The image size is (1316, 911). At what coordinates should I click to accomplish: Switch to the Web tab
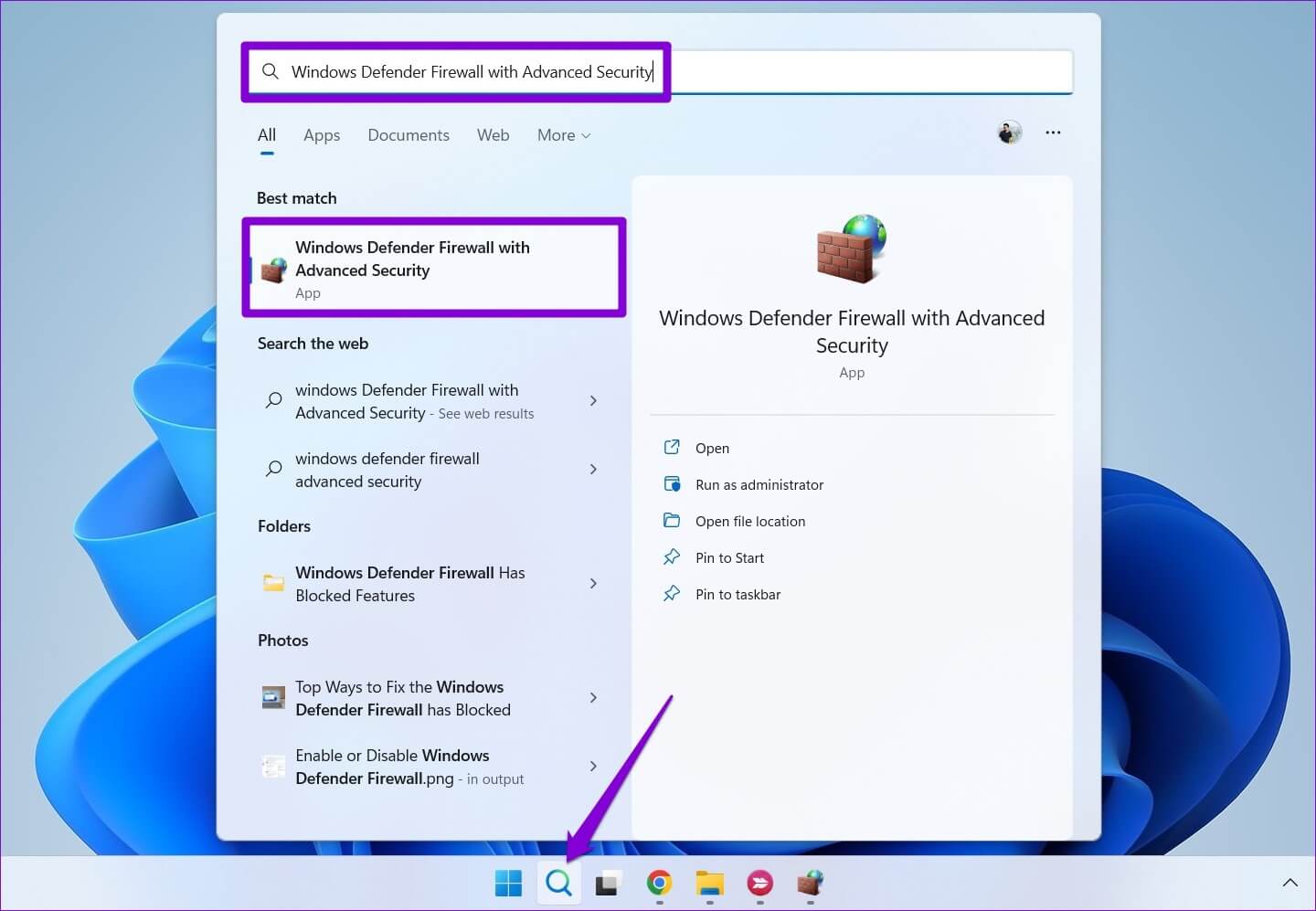(x=493, y=135)
